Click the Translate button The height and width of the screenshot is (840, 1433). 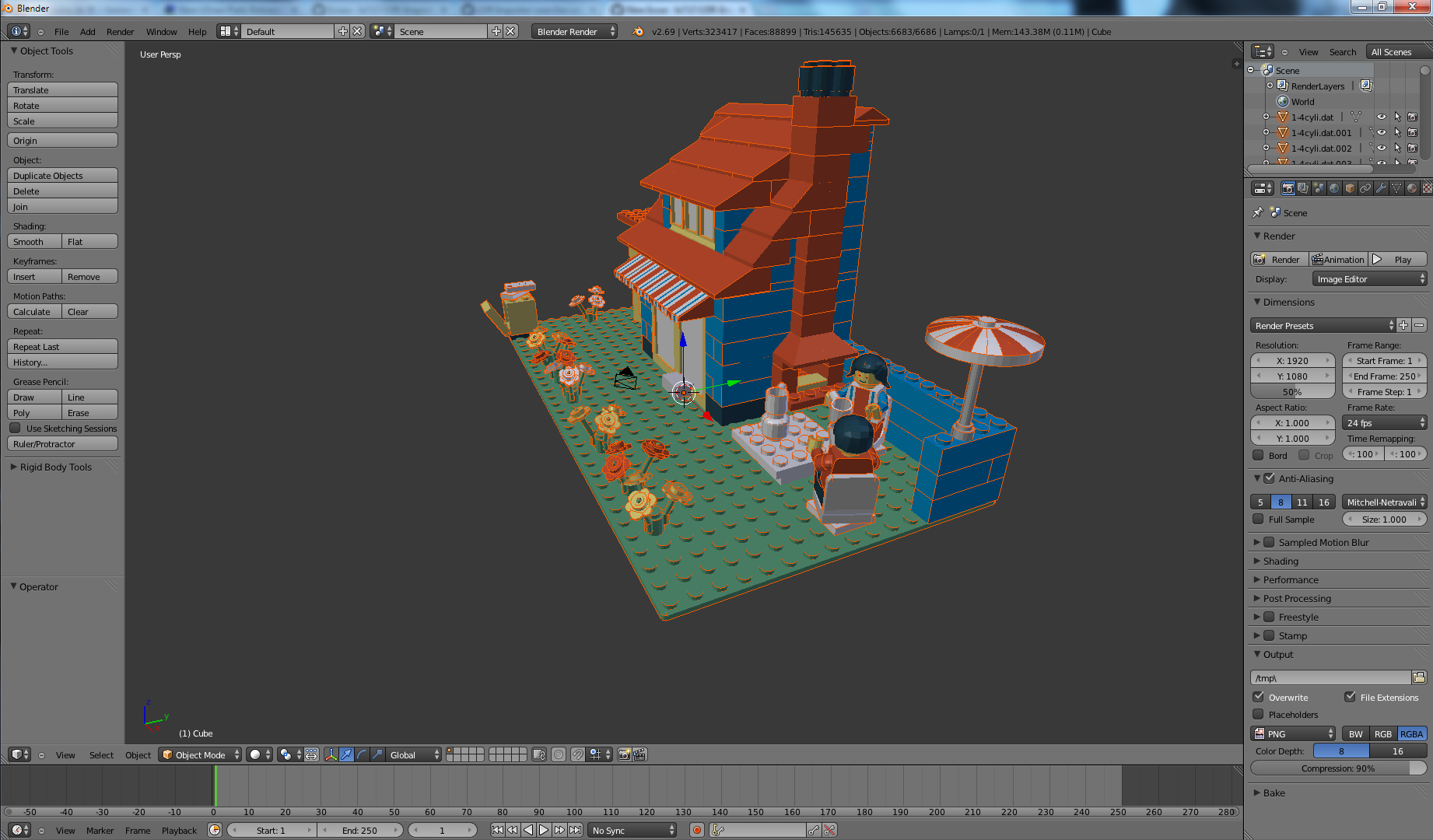tap(62, 90)
